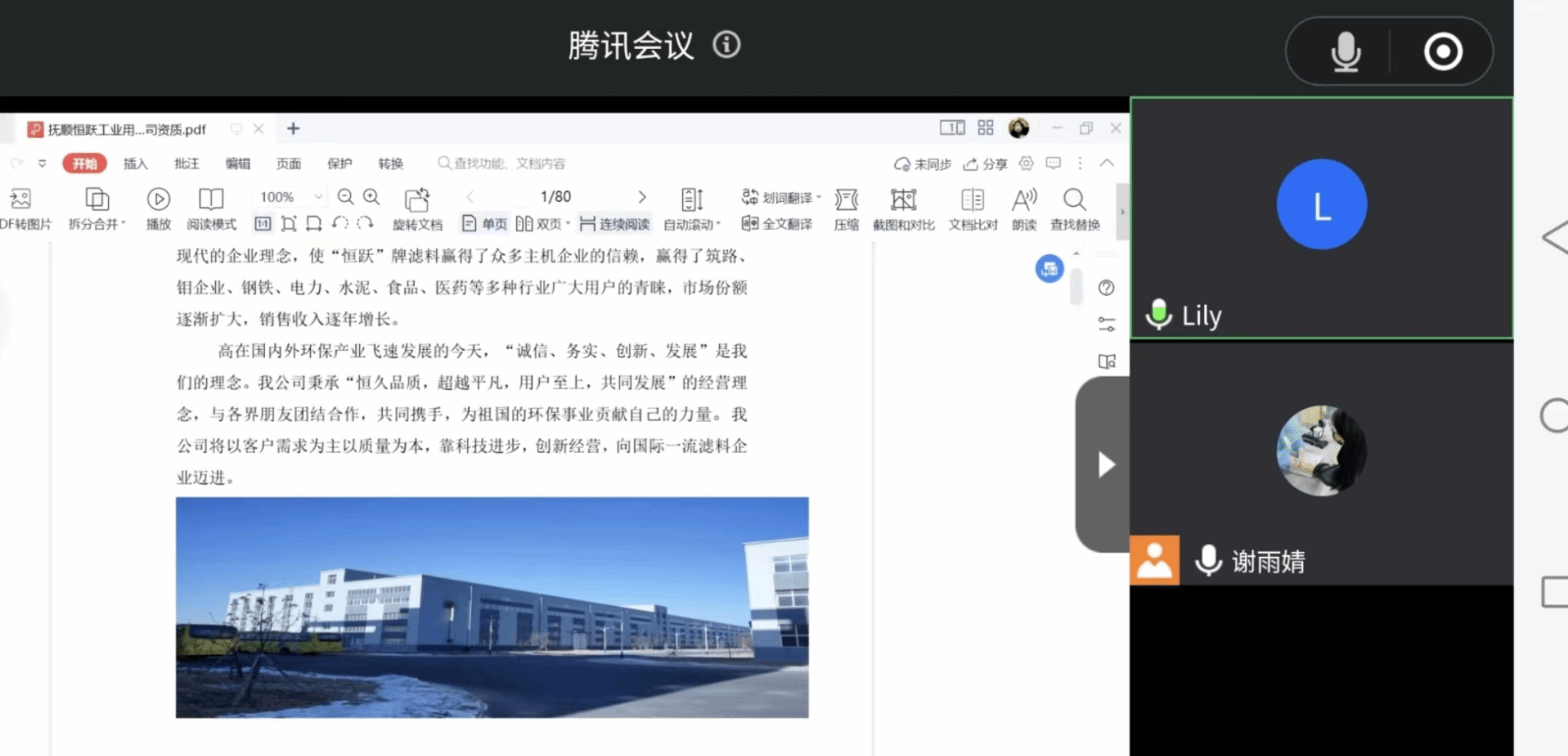
Task: Switch to Continuous Reading (连续阅读) mode
Action: pos(615,224)
